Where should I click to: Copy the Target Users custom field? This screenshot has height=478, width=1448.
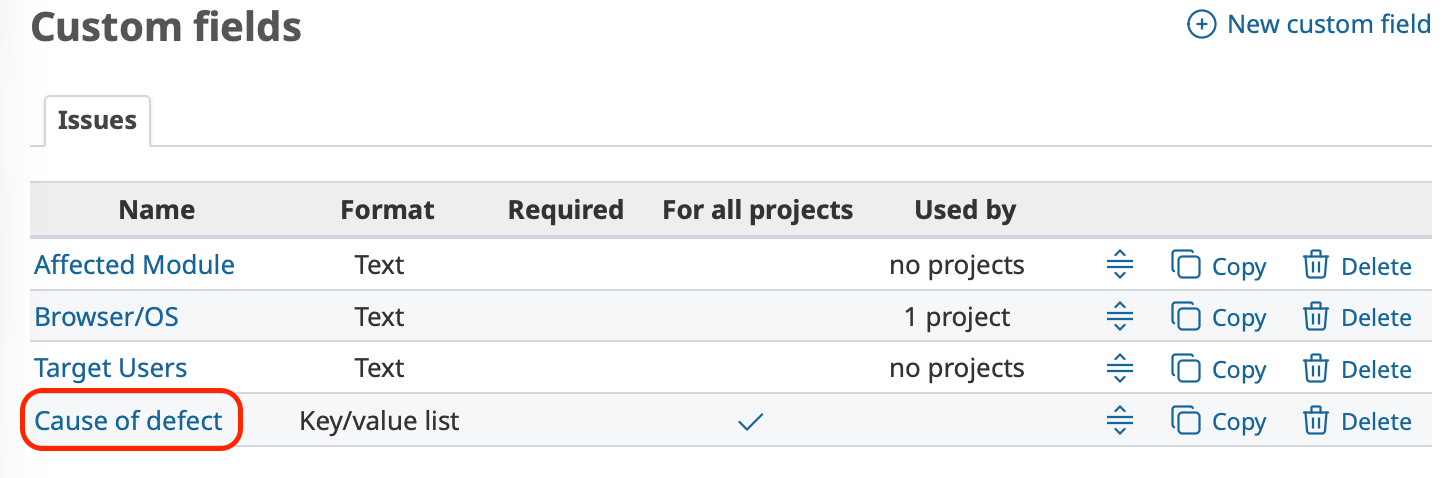coord(1238,370)
